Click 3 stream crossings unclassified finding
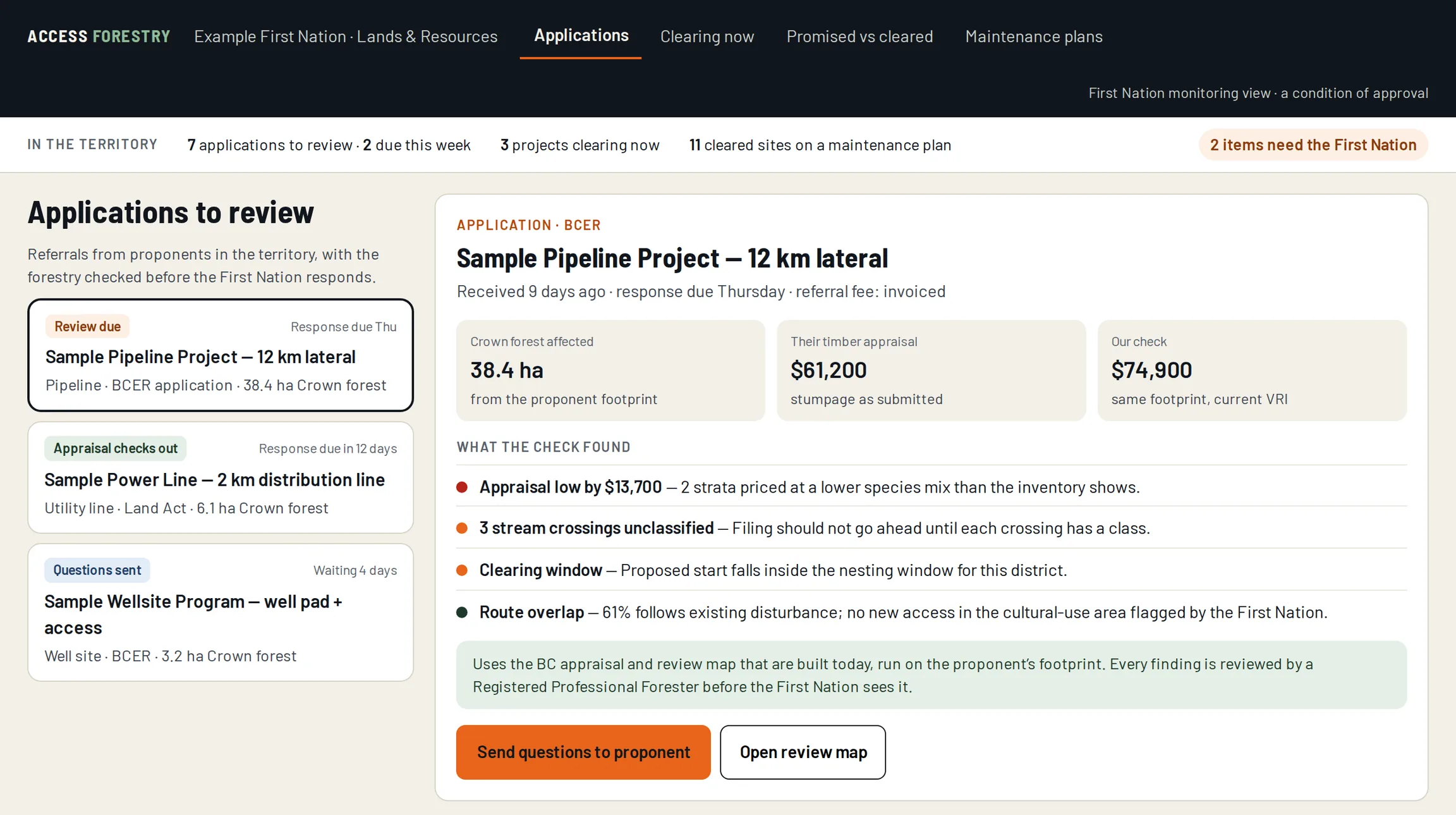 click(x=931, y=528)
